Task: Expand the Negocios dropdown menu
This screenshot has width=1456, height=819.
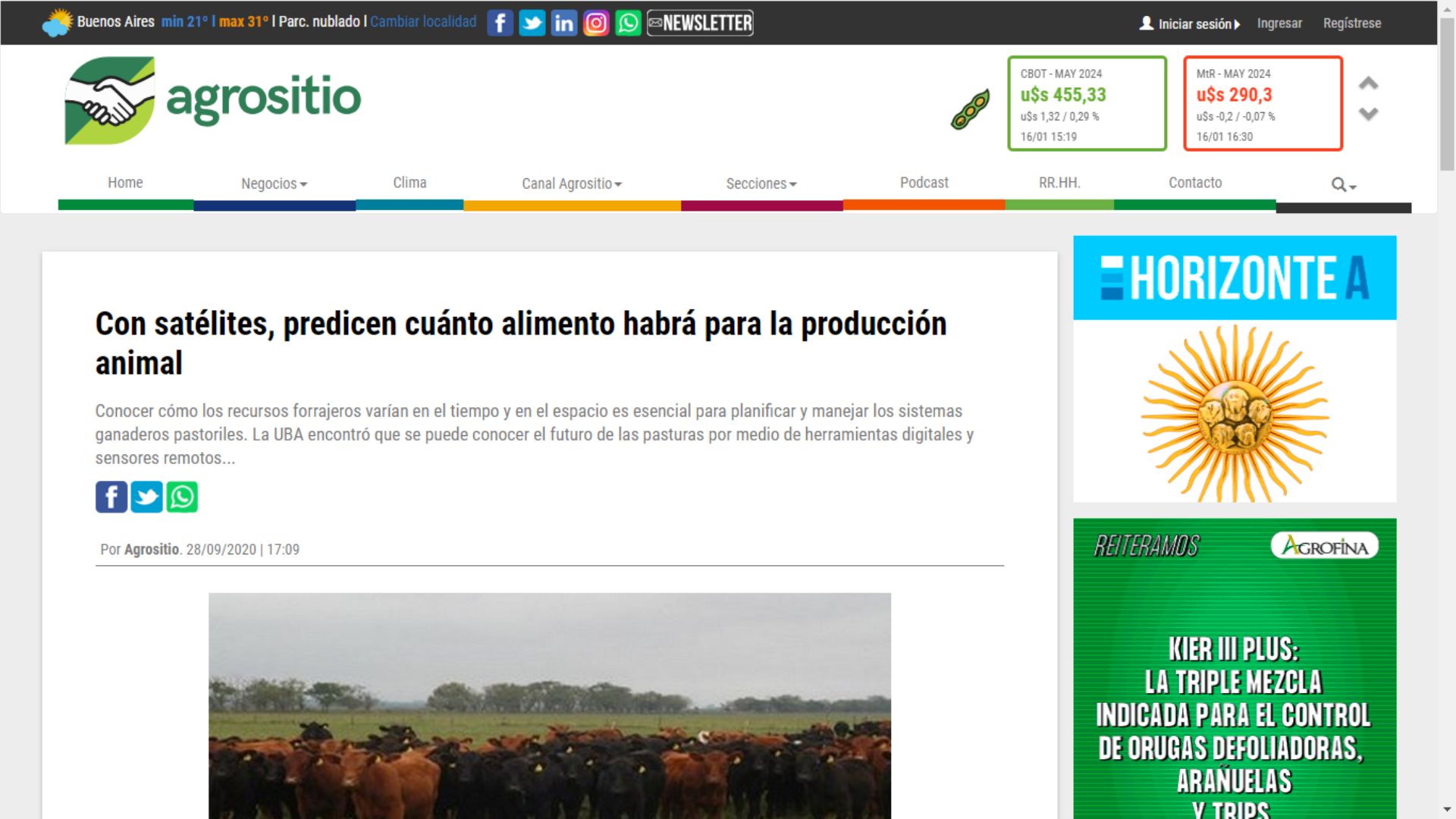Action: coord(274,184)
